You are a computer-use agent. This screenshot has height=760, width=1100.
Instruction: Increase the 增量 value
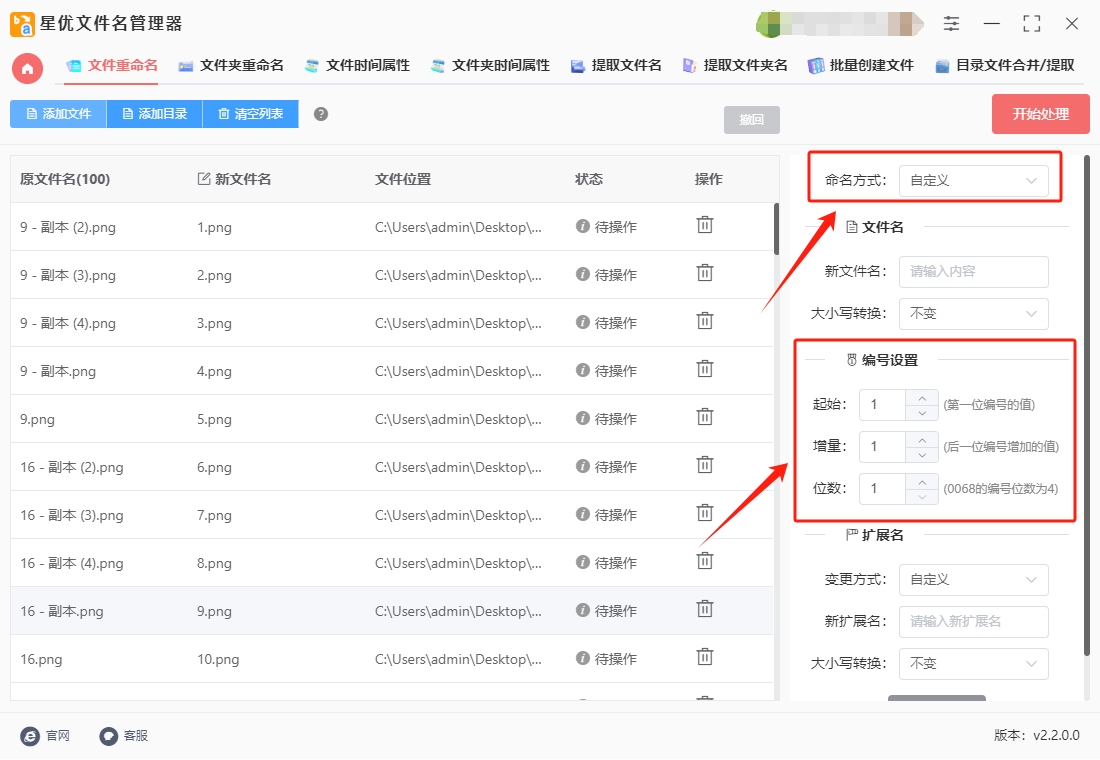922,440
